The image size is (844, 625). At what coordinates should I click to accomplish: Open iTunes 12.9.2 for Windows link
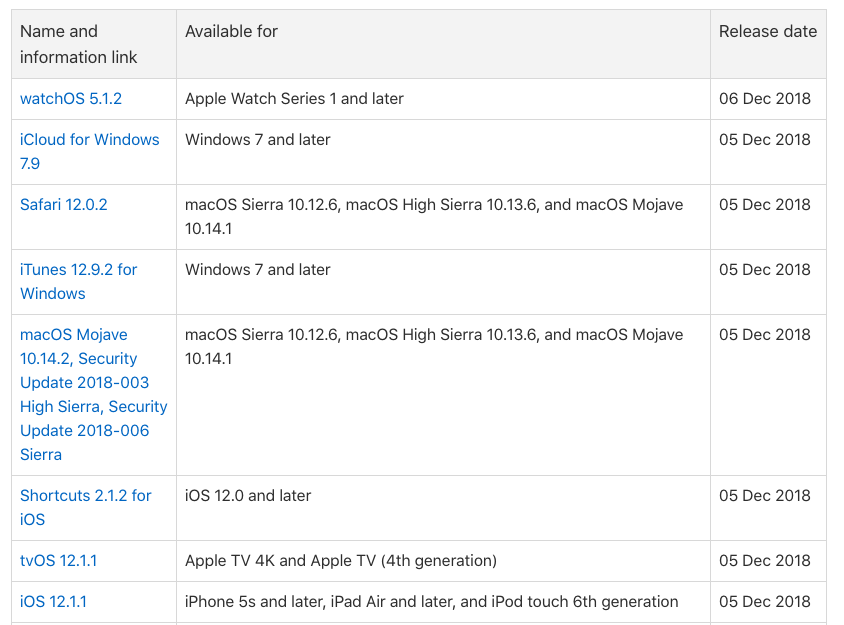79,282
